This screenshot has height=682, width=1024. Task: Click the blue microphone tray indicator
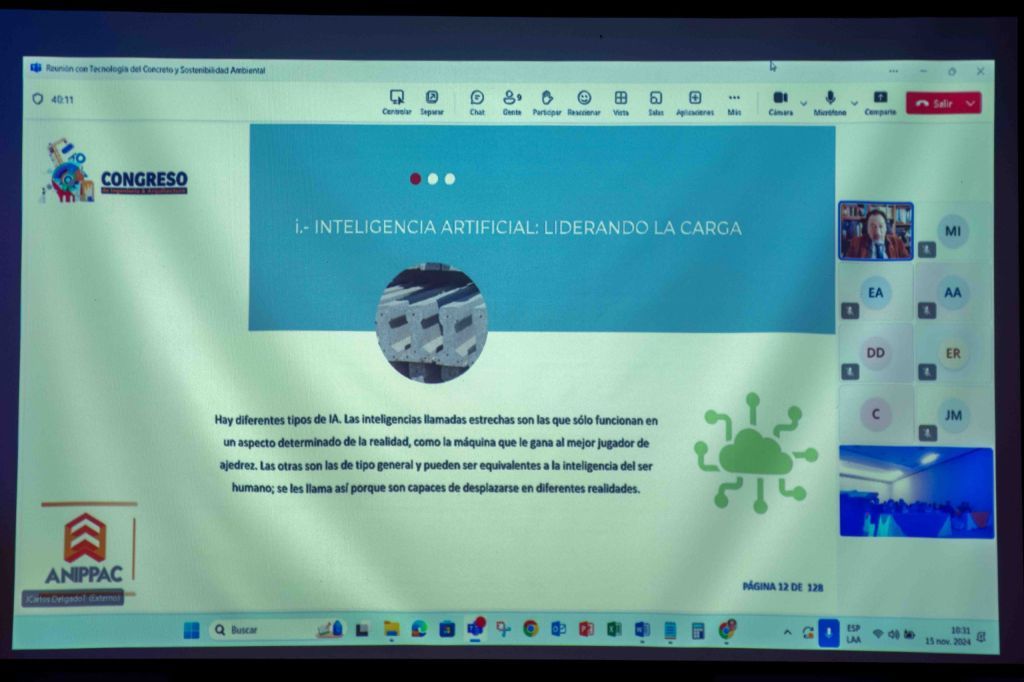point(828,633)
